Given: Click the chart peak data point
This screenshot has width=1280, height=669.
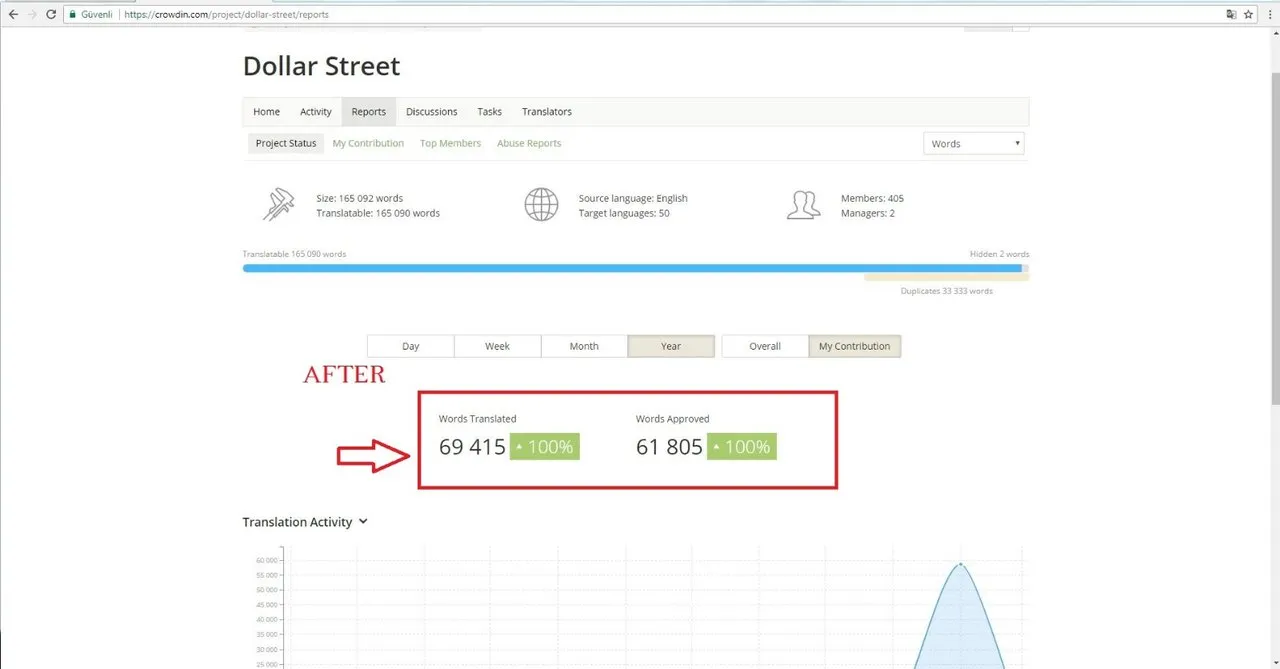Looking at the screenshot, I should [x=961, y=565].
